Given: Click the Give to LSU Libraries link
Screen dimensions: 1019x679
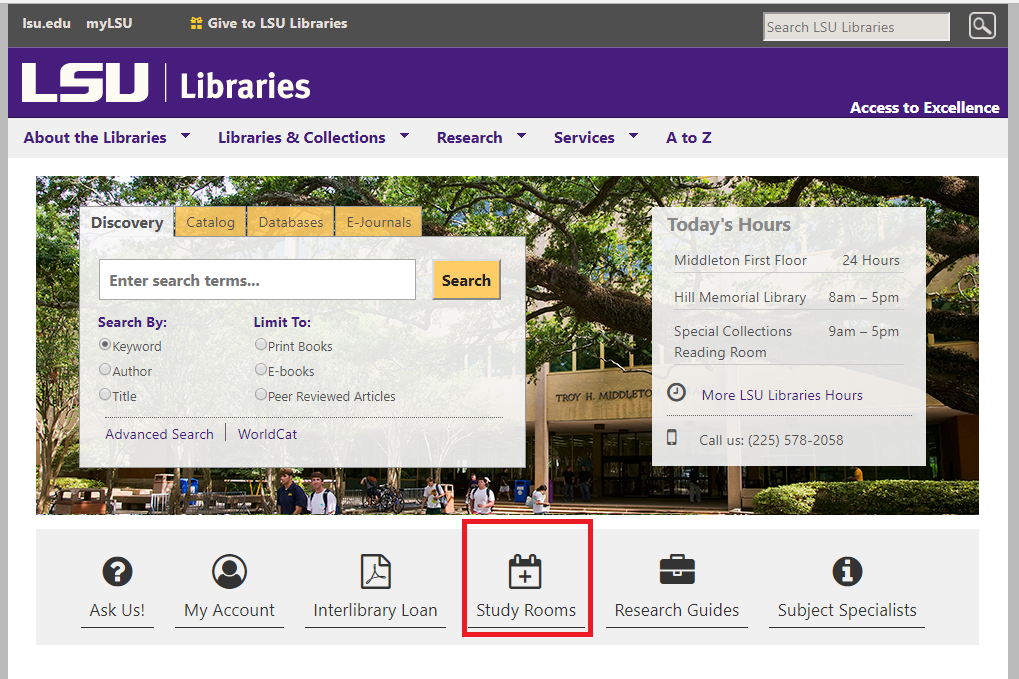Looking at the screenshot, I should (x=277, y=23).
